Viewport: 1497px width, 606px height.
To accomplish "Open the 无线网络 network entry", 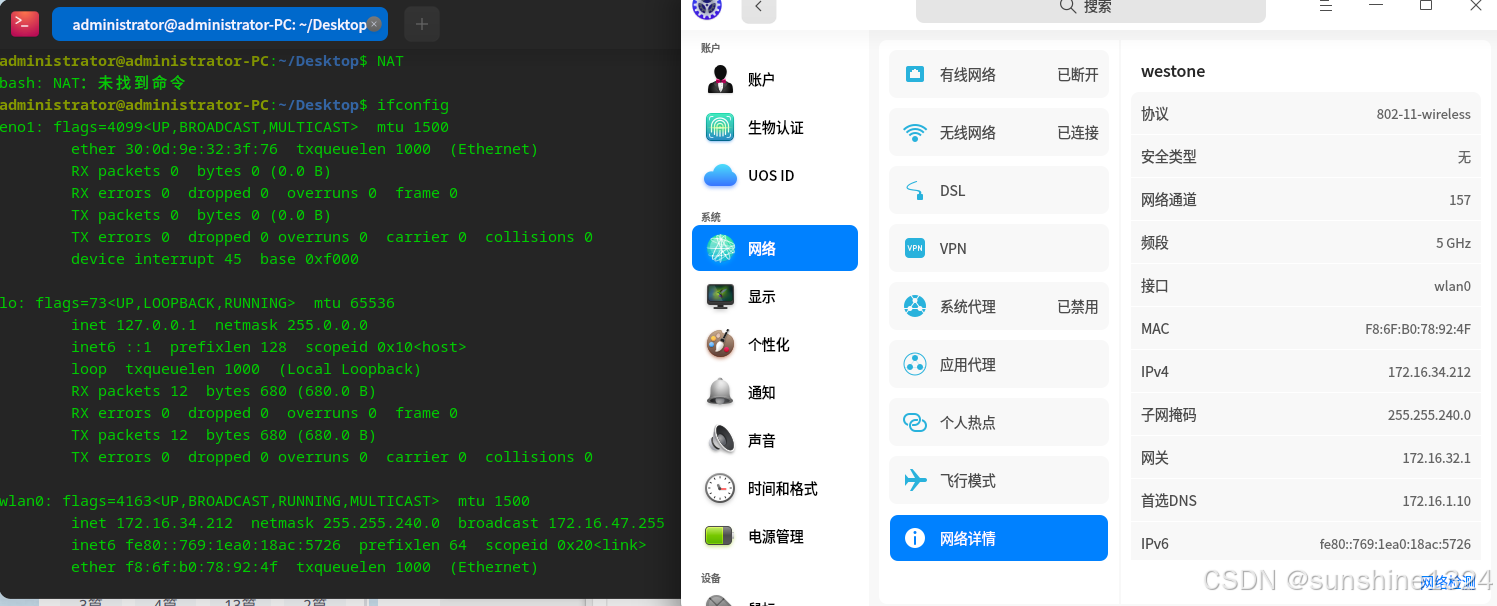I will pyautogui.click(x=999, y=132).
